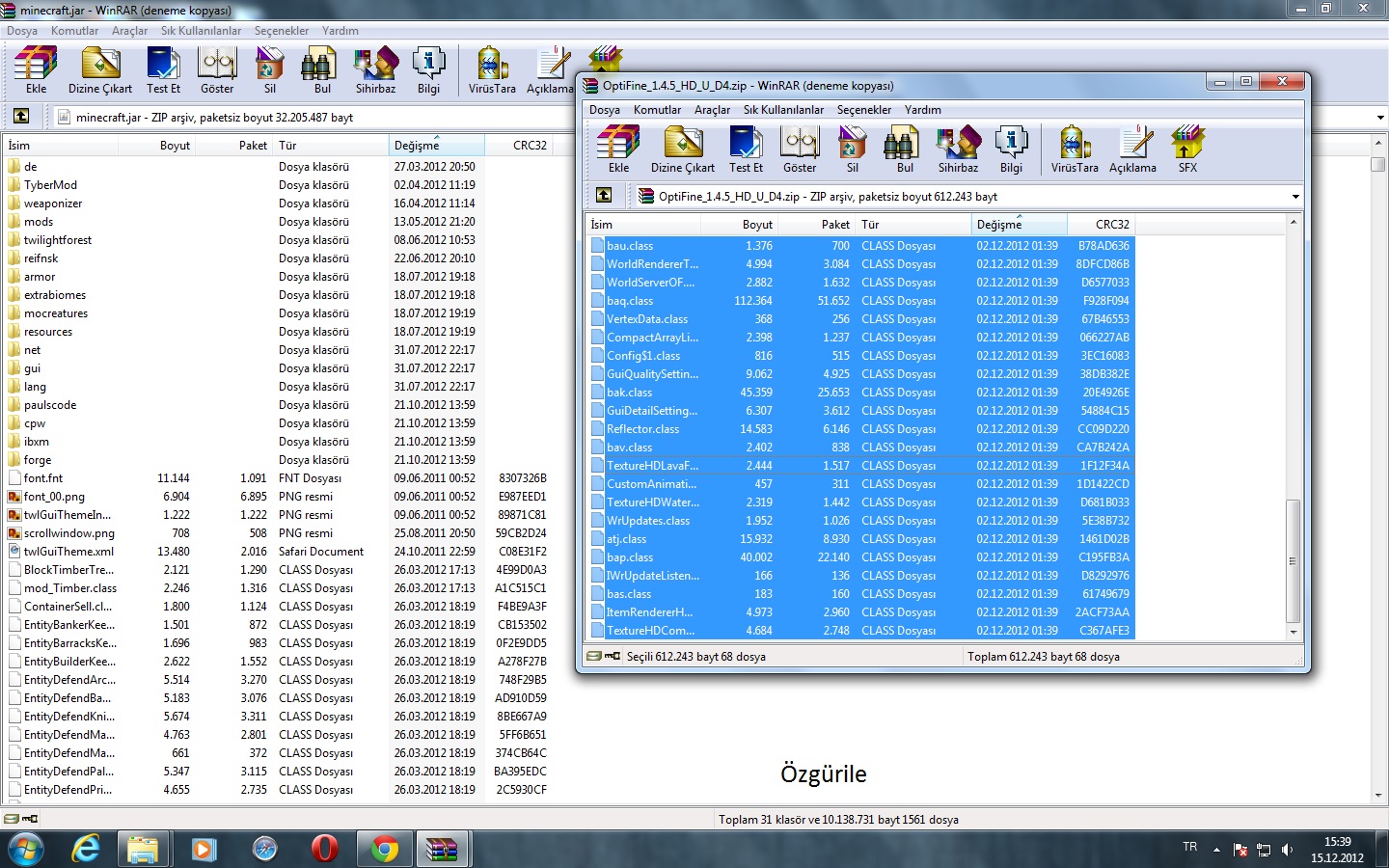1389x868 pixels.
Task: Expand address dropdown in minecraft.jar window
Action: pyautogui.click(x=1380, y=118)
